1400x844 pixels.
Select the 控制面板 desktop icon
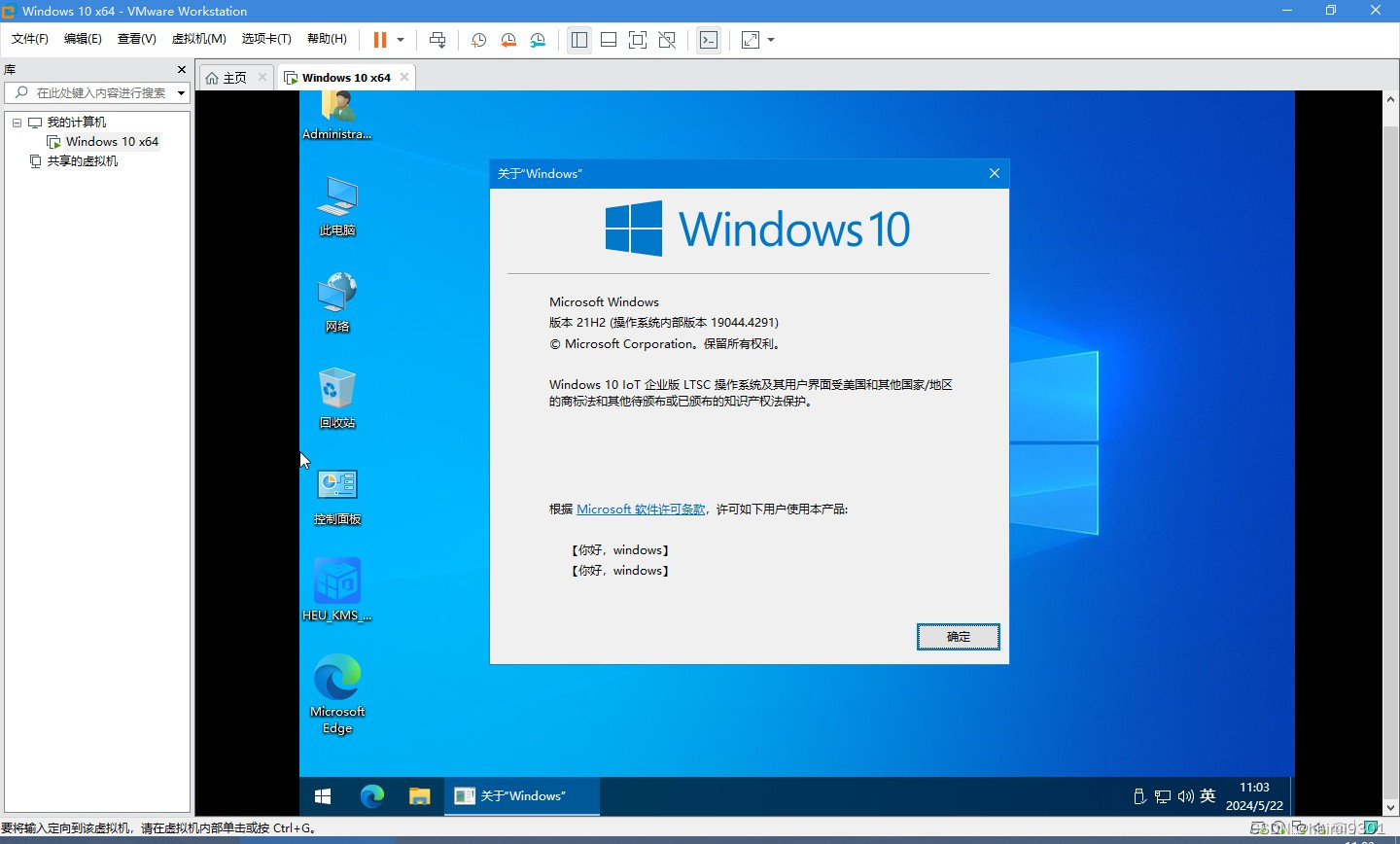(x=337, y=495)
